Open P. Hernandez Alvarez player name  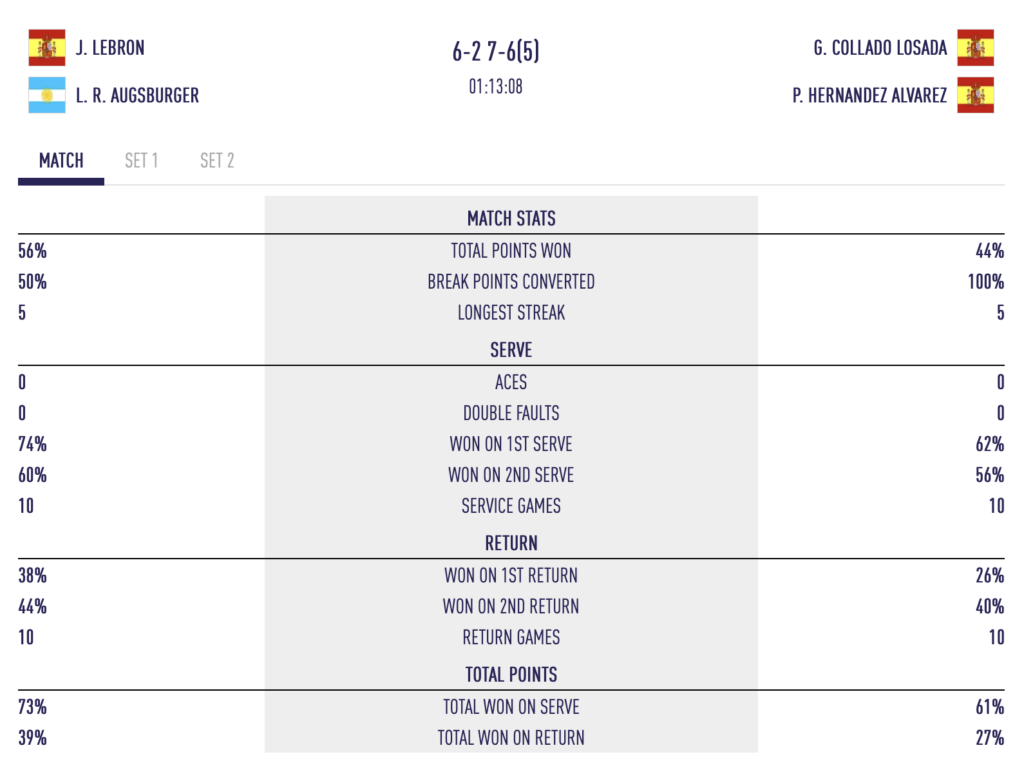pos(869,96)
